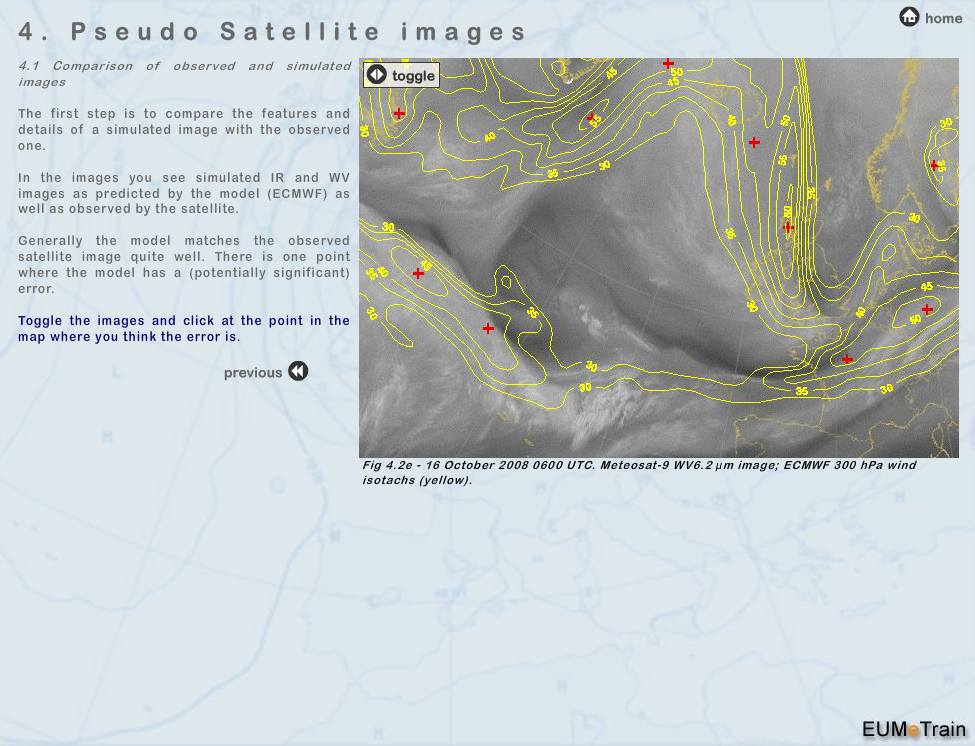This screenshot has width=975, height=746.
Task: Click red cross on upper-left 55 isotach label
Action: 592,118
